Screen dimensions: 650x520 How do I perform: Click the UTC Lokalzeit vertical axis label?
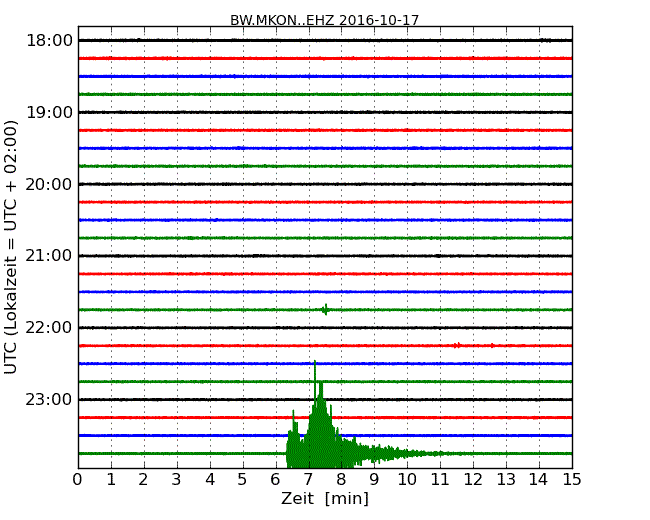point(11,247)
